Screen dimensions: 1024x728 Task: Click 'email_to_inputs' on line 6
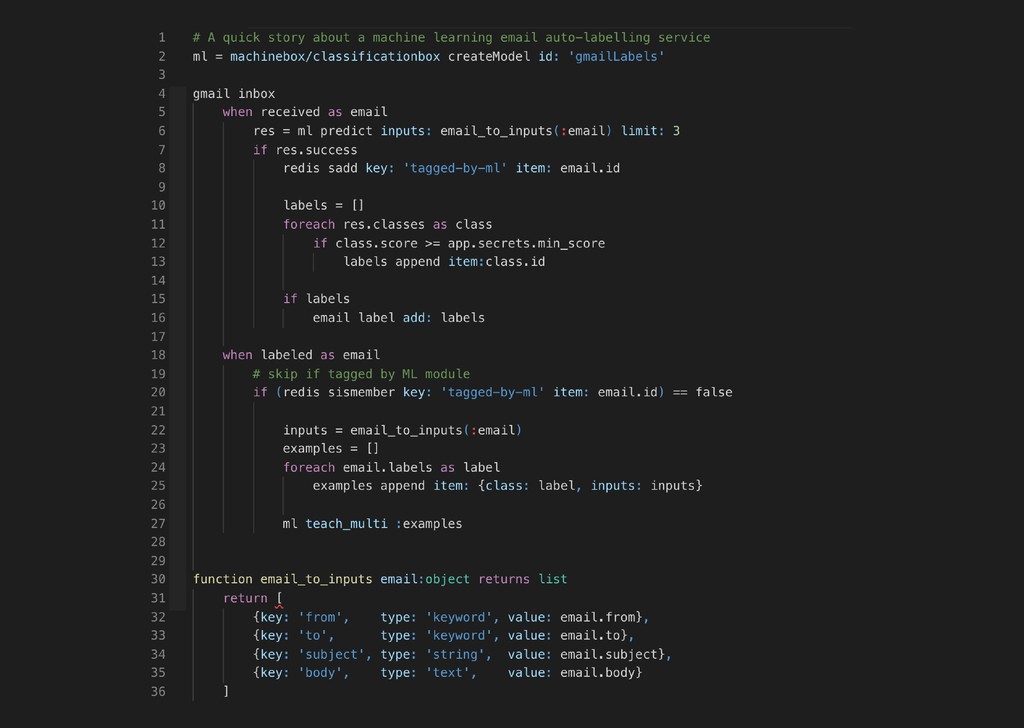pos(496,131)
